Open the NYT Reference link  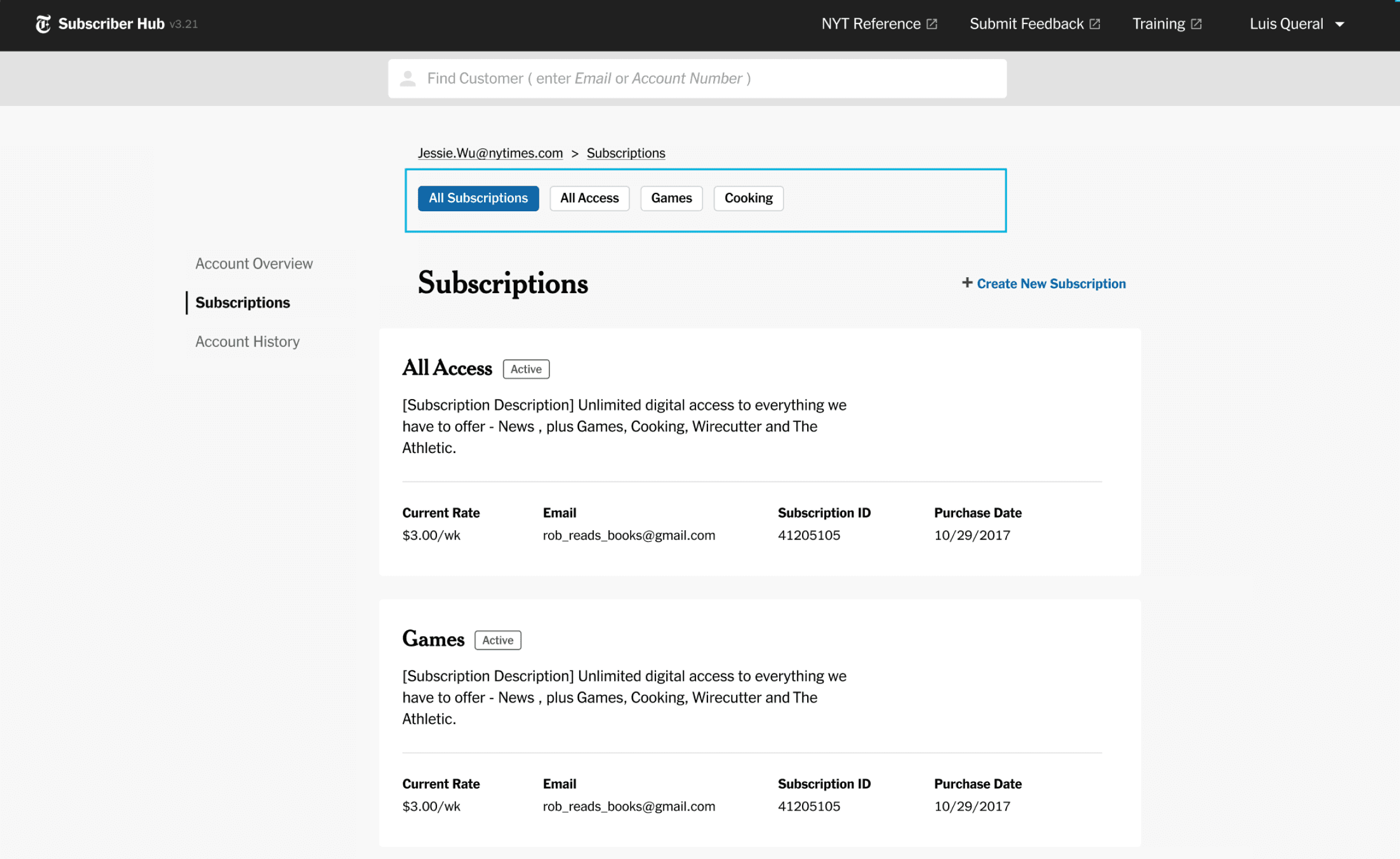pyautogui.click(x=879, y=24)
